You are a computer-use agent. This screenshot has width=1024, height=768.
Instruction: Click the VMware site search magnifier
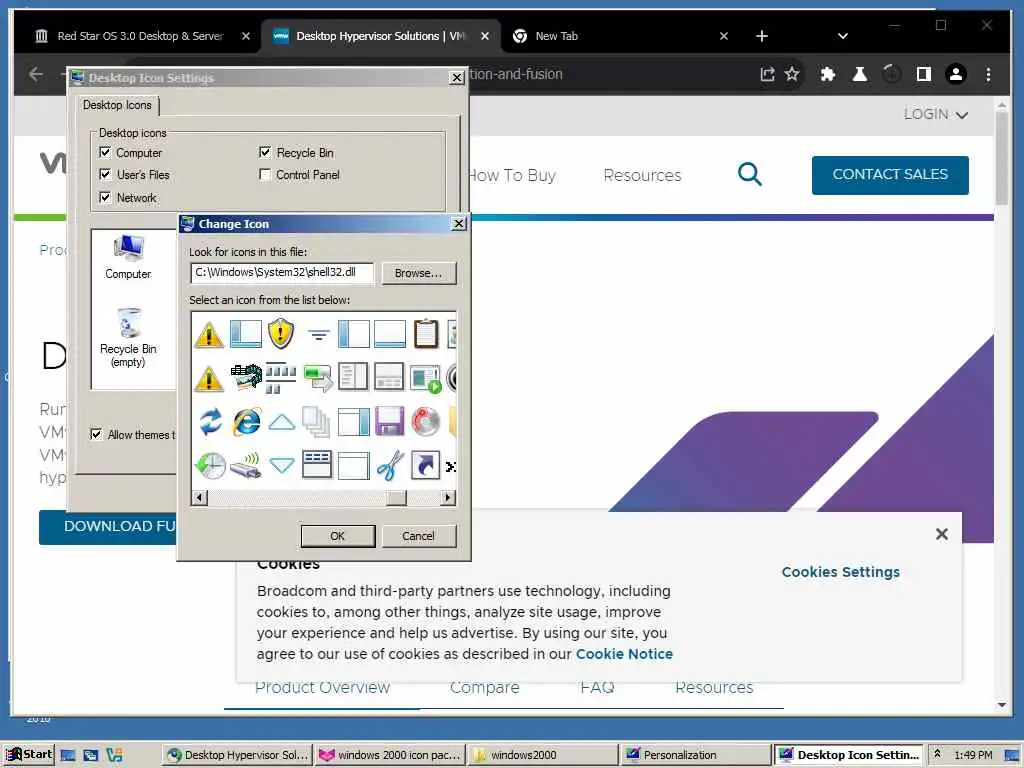tap(750, 174)
